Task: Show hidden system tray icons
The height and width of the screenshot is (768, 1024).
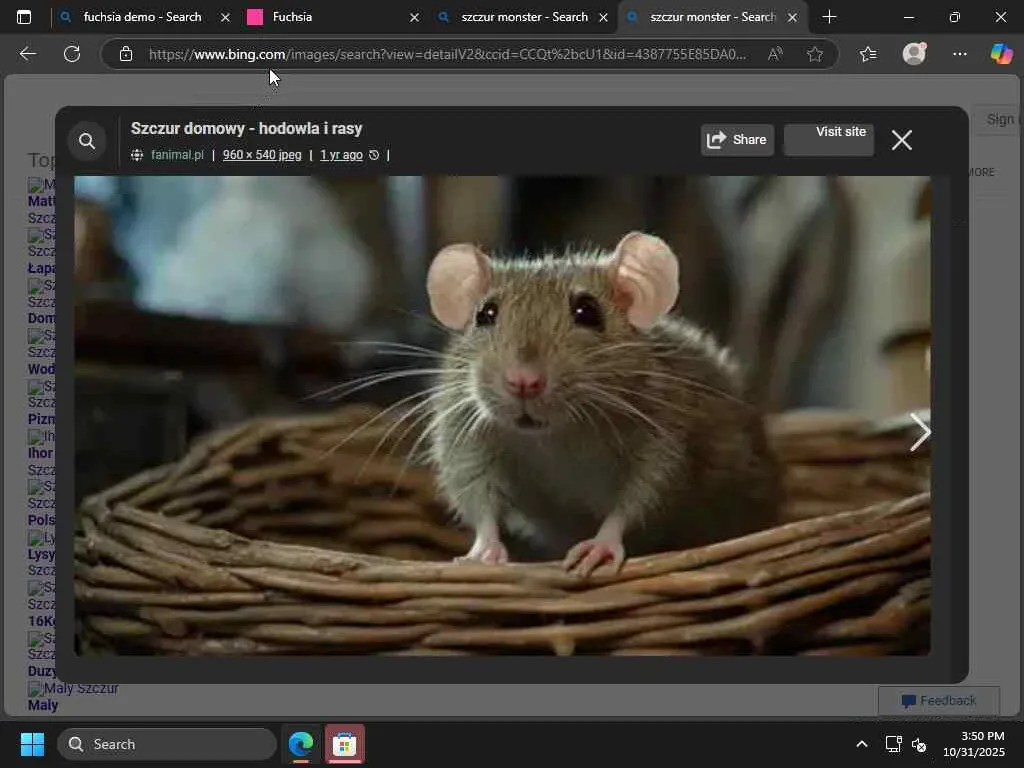Action: (861, 744)
